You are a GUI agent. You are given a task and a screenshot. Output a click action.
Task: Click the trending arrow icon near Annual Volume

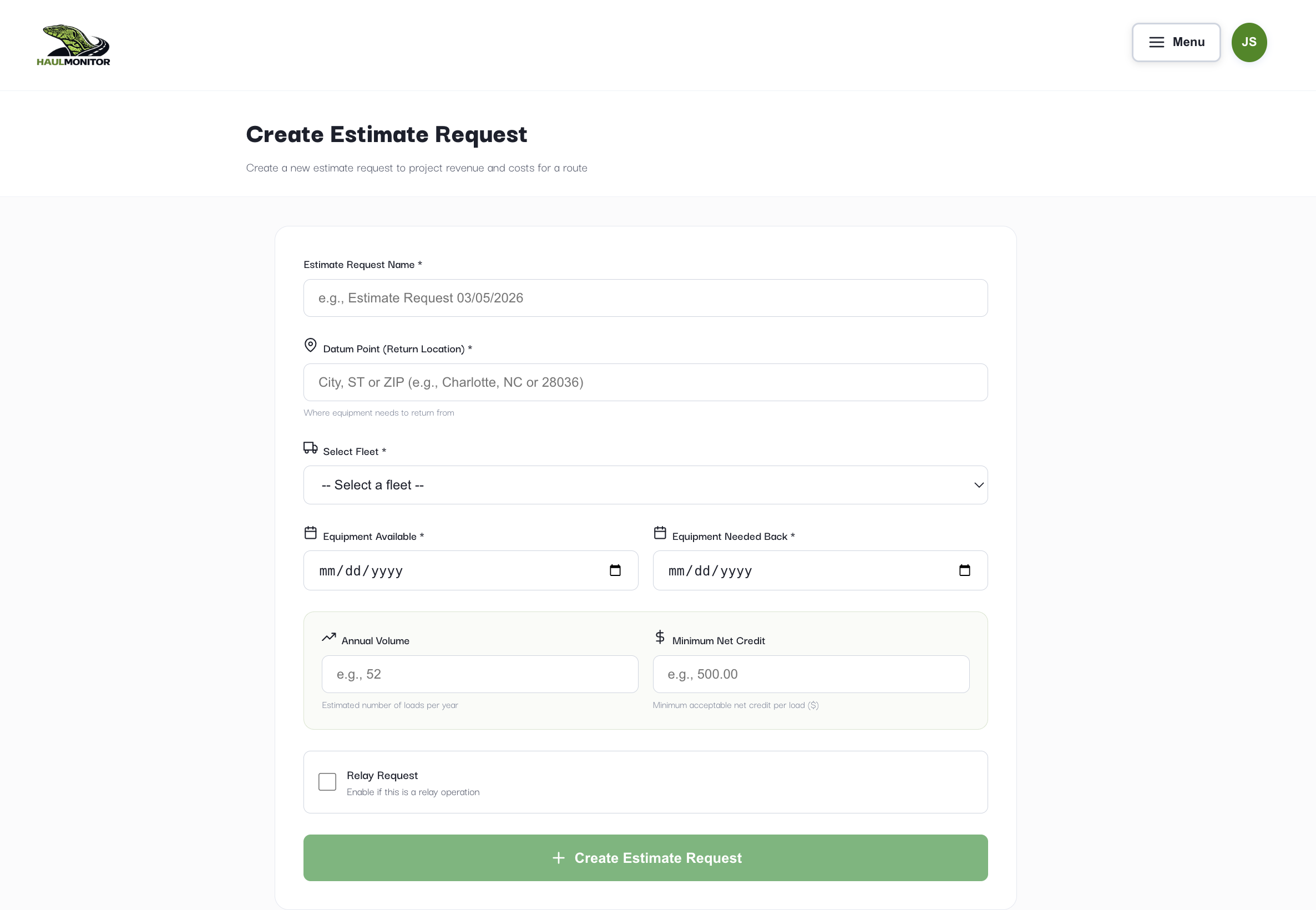pyautogui.click(x=328, y=636)
